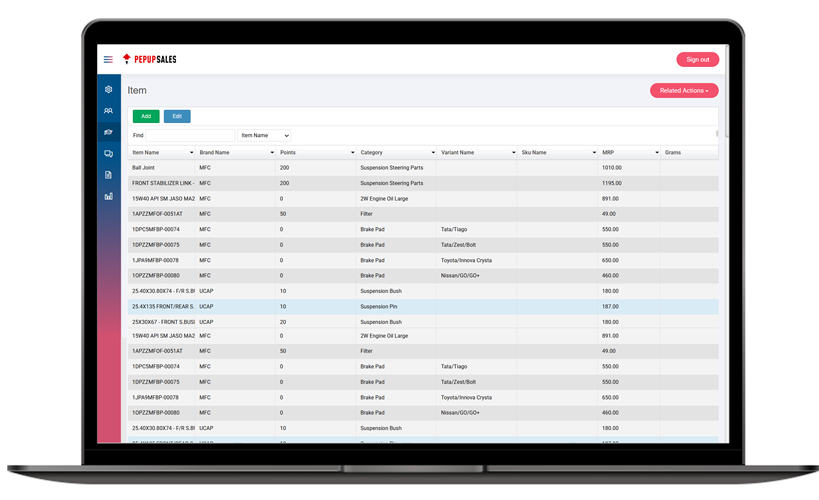Open the settings gear in sidebar

click(x=108, y=90)
